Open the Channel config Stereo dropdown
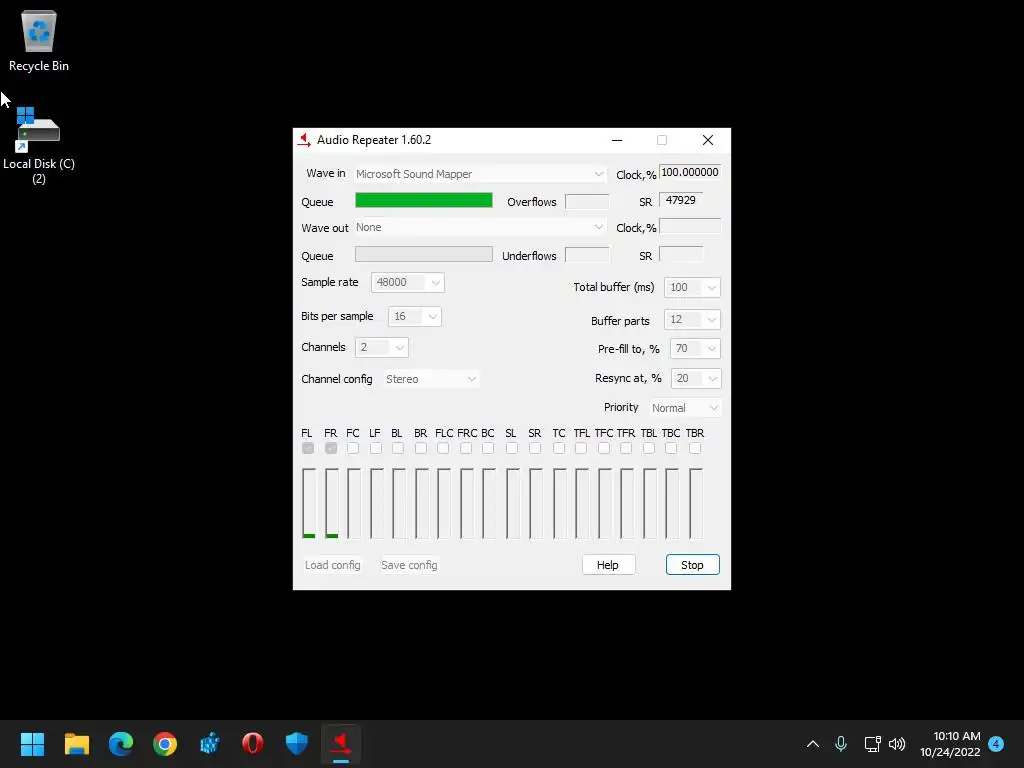The image size is (1024, 768). [x=430, y=379]
